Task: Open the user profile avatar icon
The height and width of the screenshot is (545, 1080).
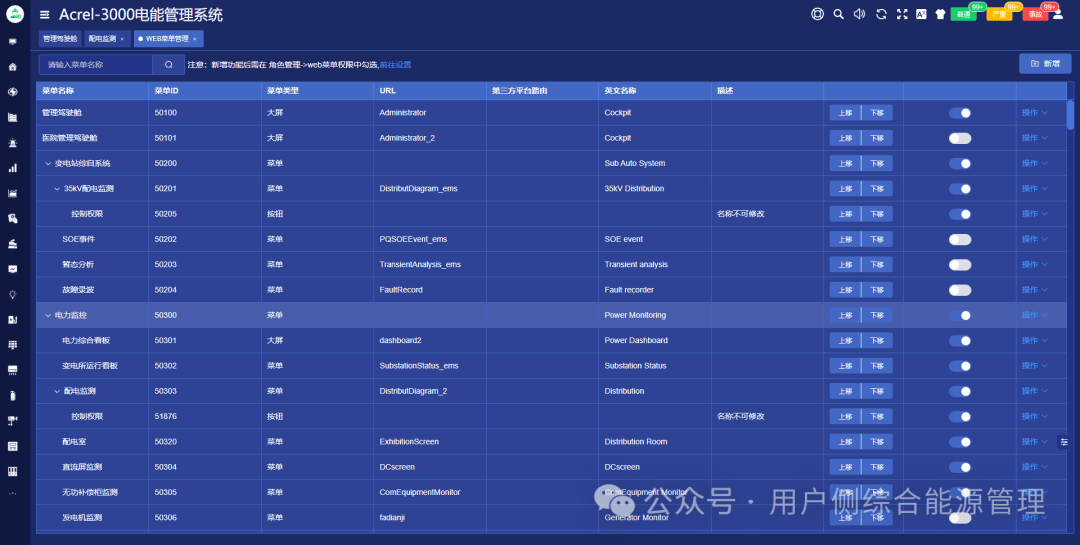Action: [x=1058, y=14]
